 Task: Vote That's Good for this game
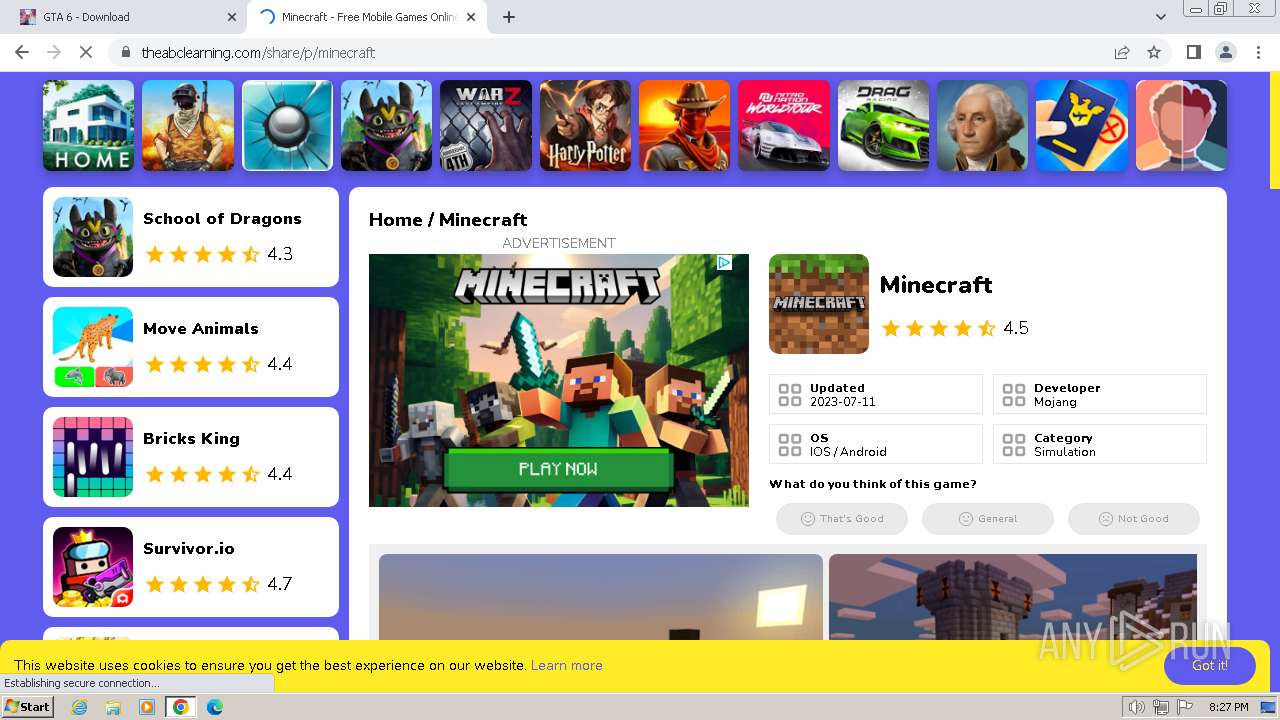[842, 519]
